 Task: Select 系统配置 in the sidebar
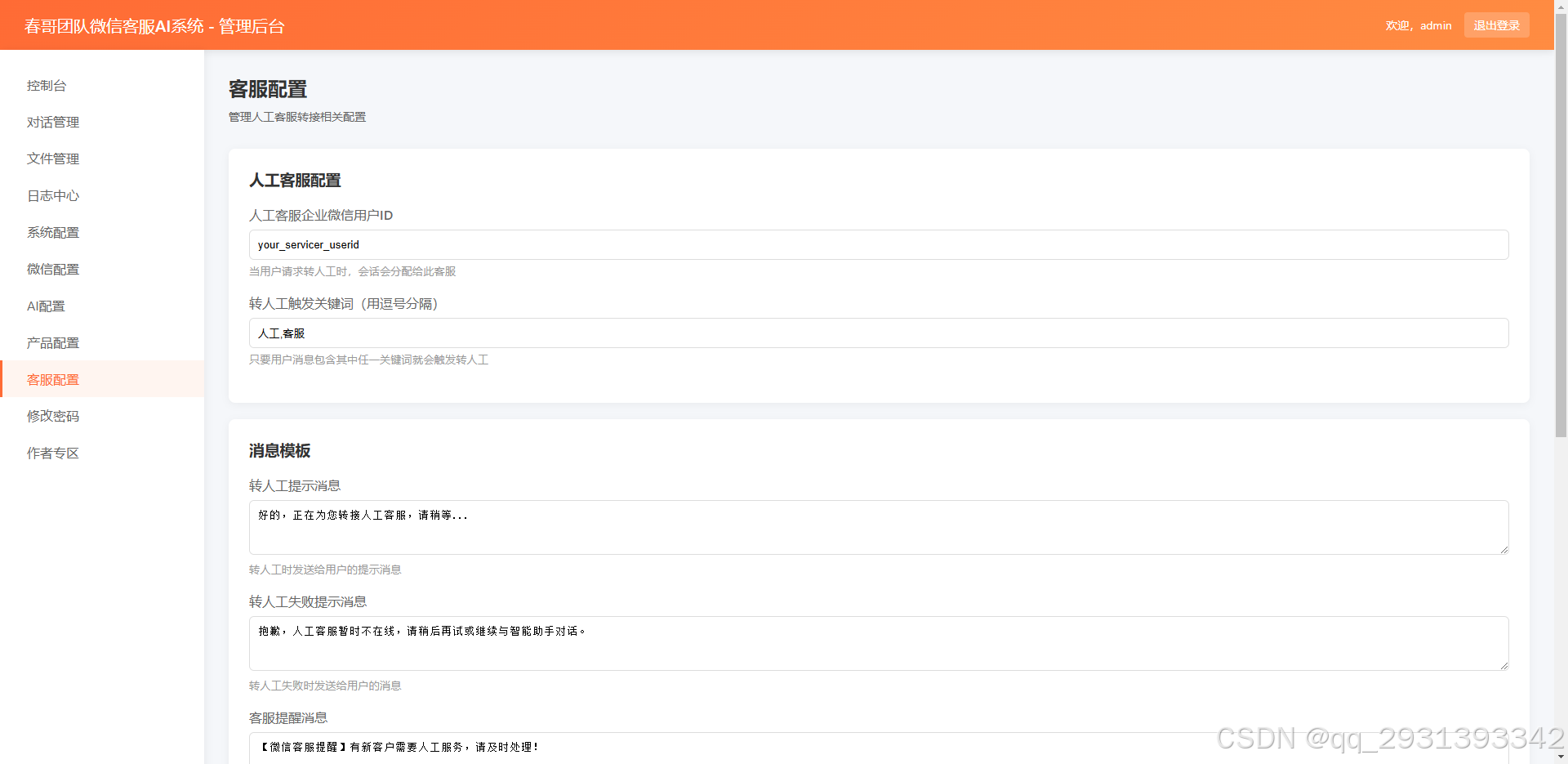[102, 232]
